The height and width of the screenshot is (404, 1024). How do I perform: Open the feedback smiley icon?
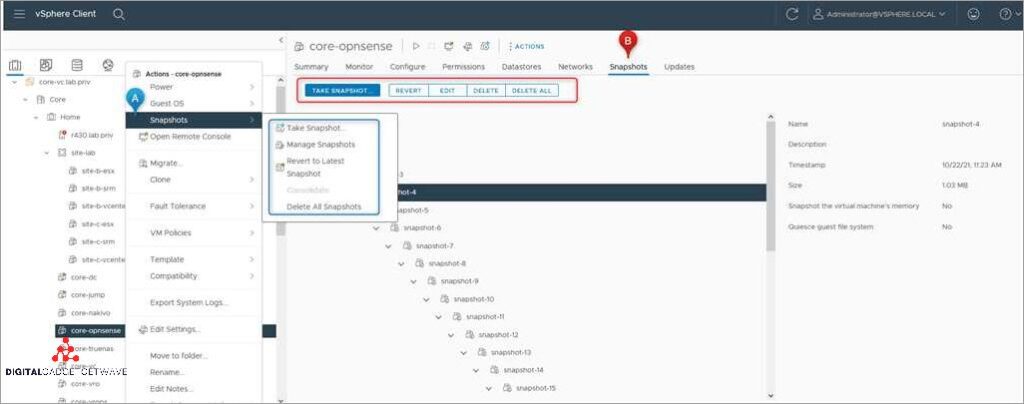973,14
